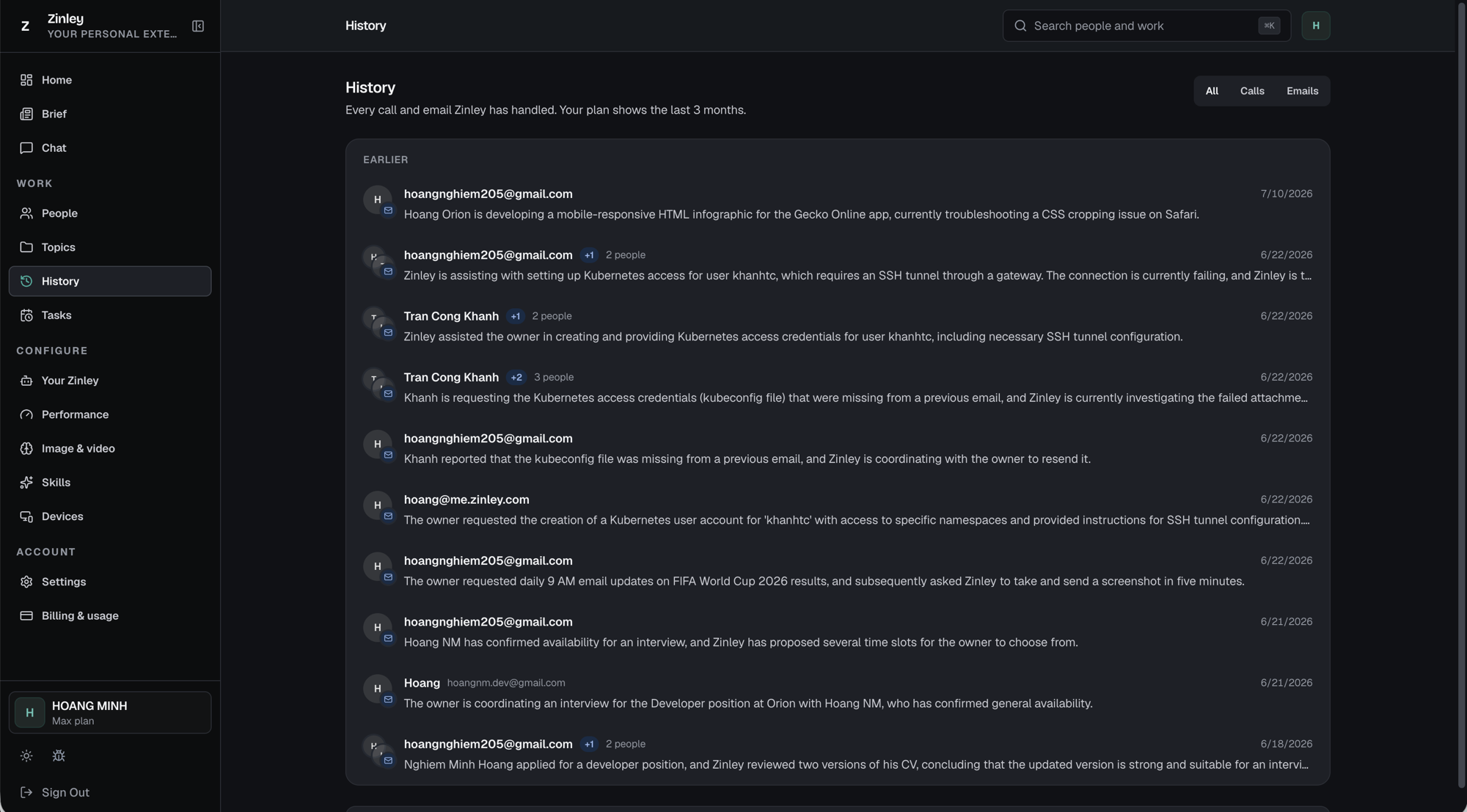Open entry proposing interview time slots
The image size is (1467, 812).
(x=838, y=632)
